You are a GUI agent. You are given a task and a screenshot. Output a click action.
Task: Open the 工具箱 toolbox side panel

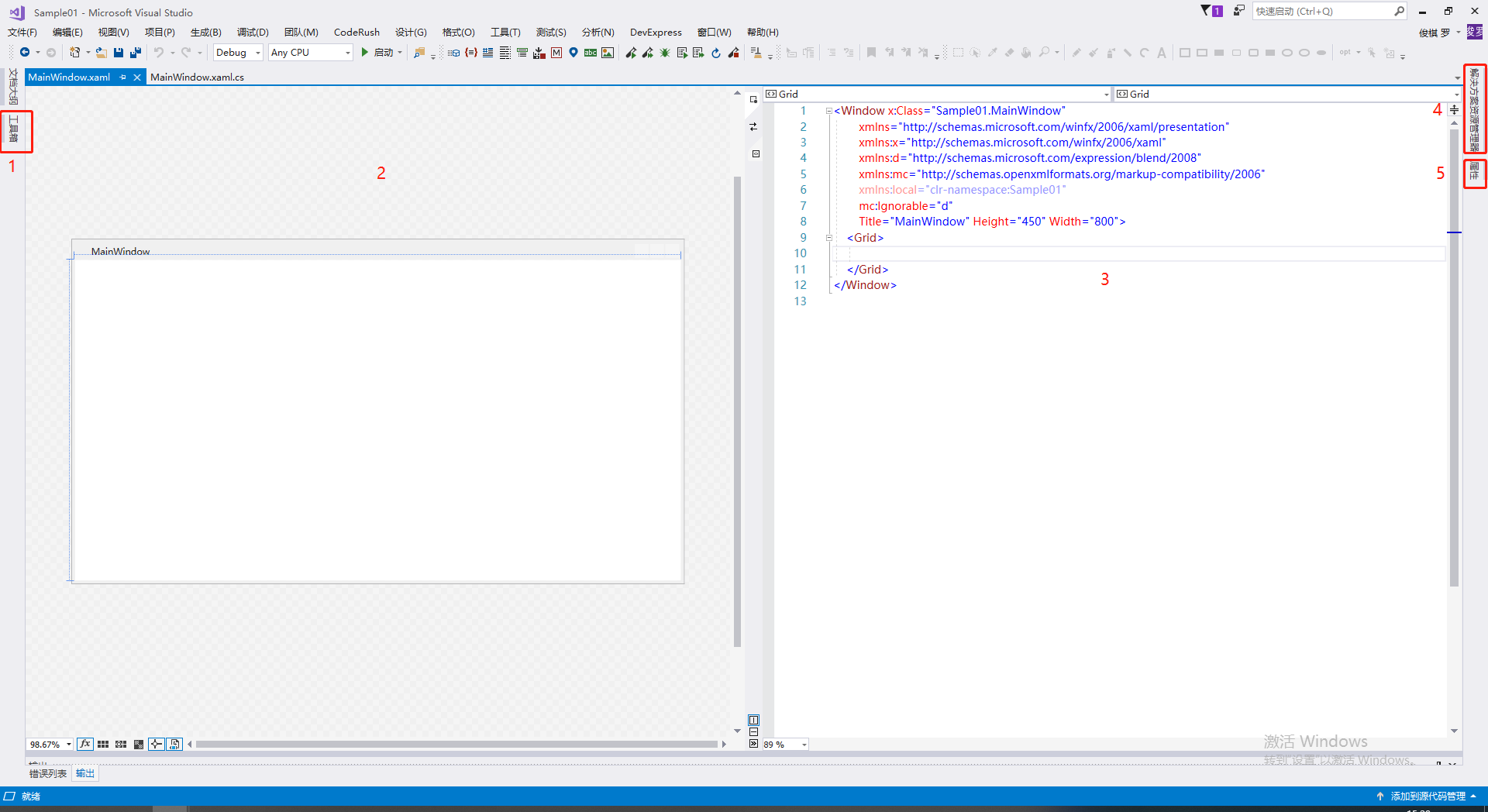pyautogui.click(x=14, y=129)
